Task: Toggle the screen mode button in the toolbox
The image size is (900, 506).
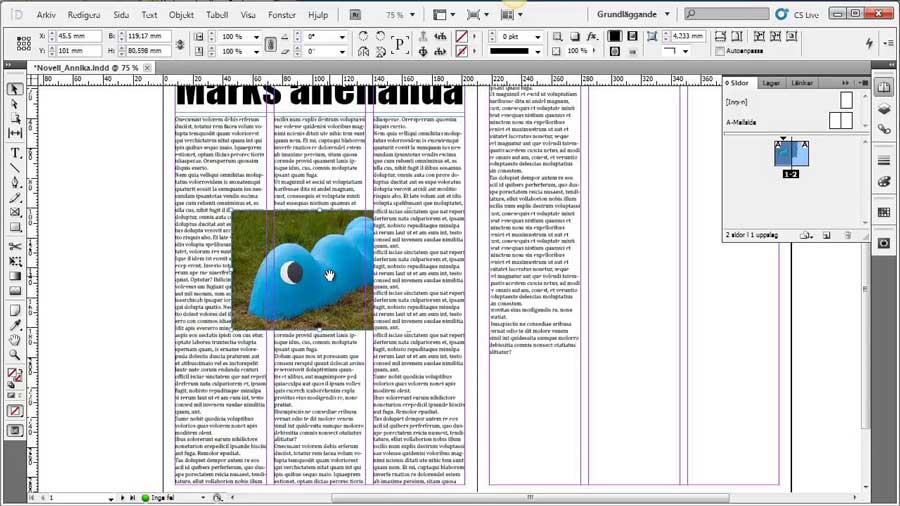Action: point(15,430)
